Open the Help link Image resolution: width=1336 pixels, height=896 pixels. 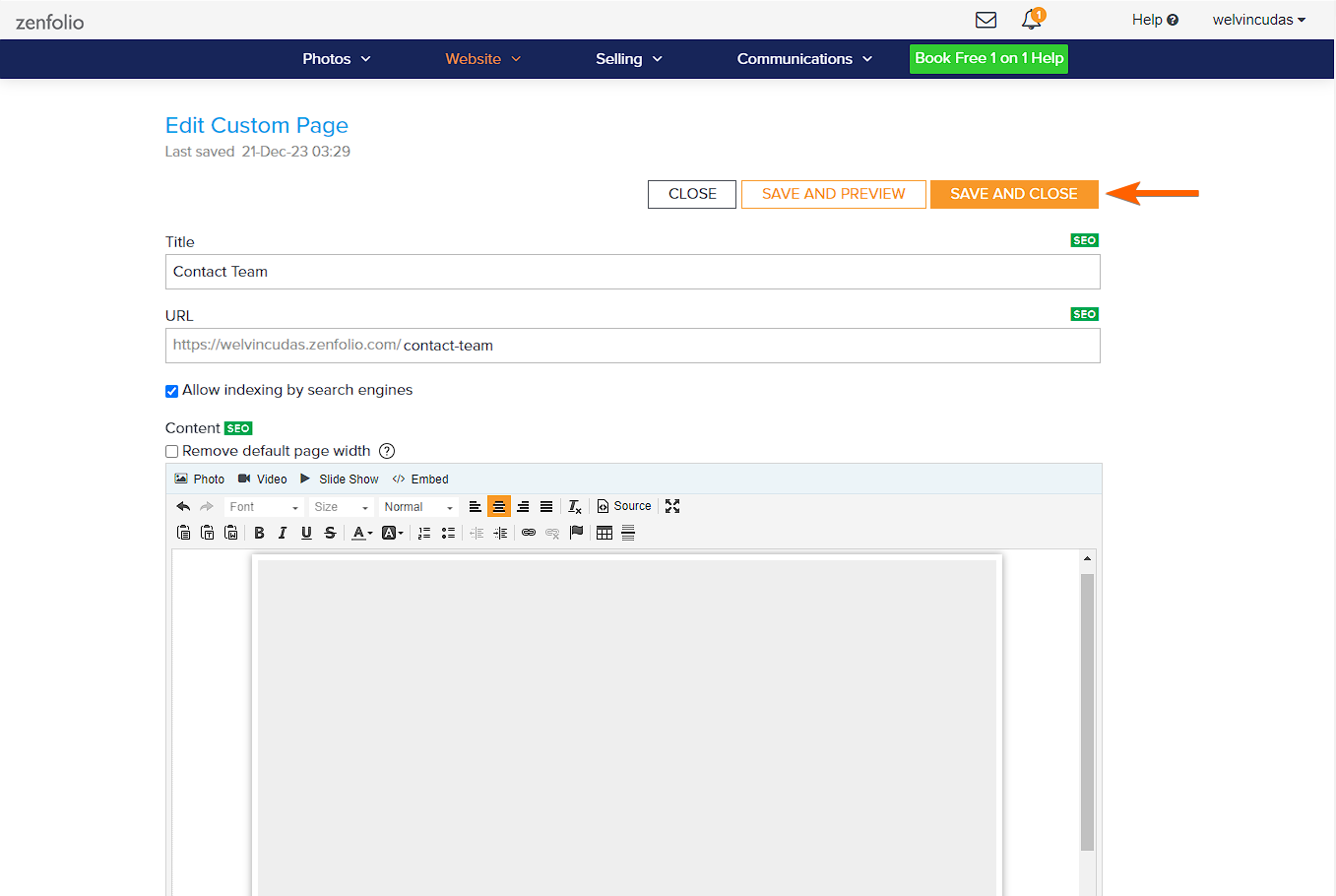coord(1155,20)
